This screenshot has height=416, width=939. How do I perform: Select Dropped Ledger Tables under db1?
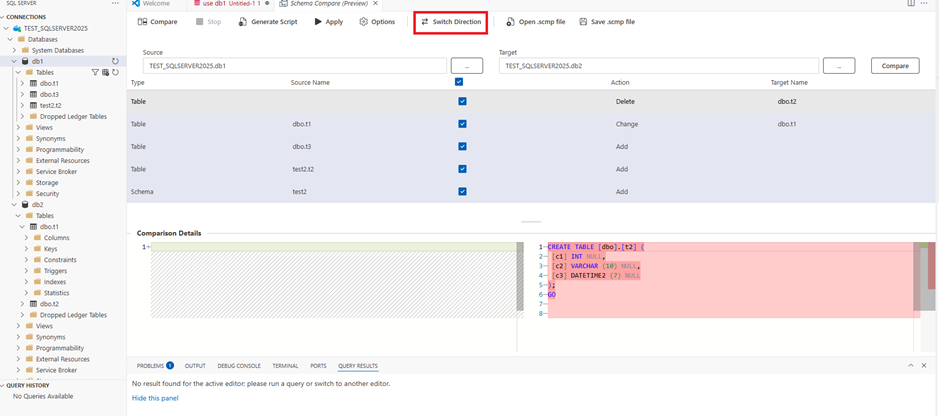coord(73,117)
